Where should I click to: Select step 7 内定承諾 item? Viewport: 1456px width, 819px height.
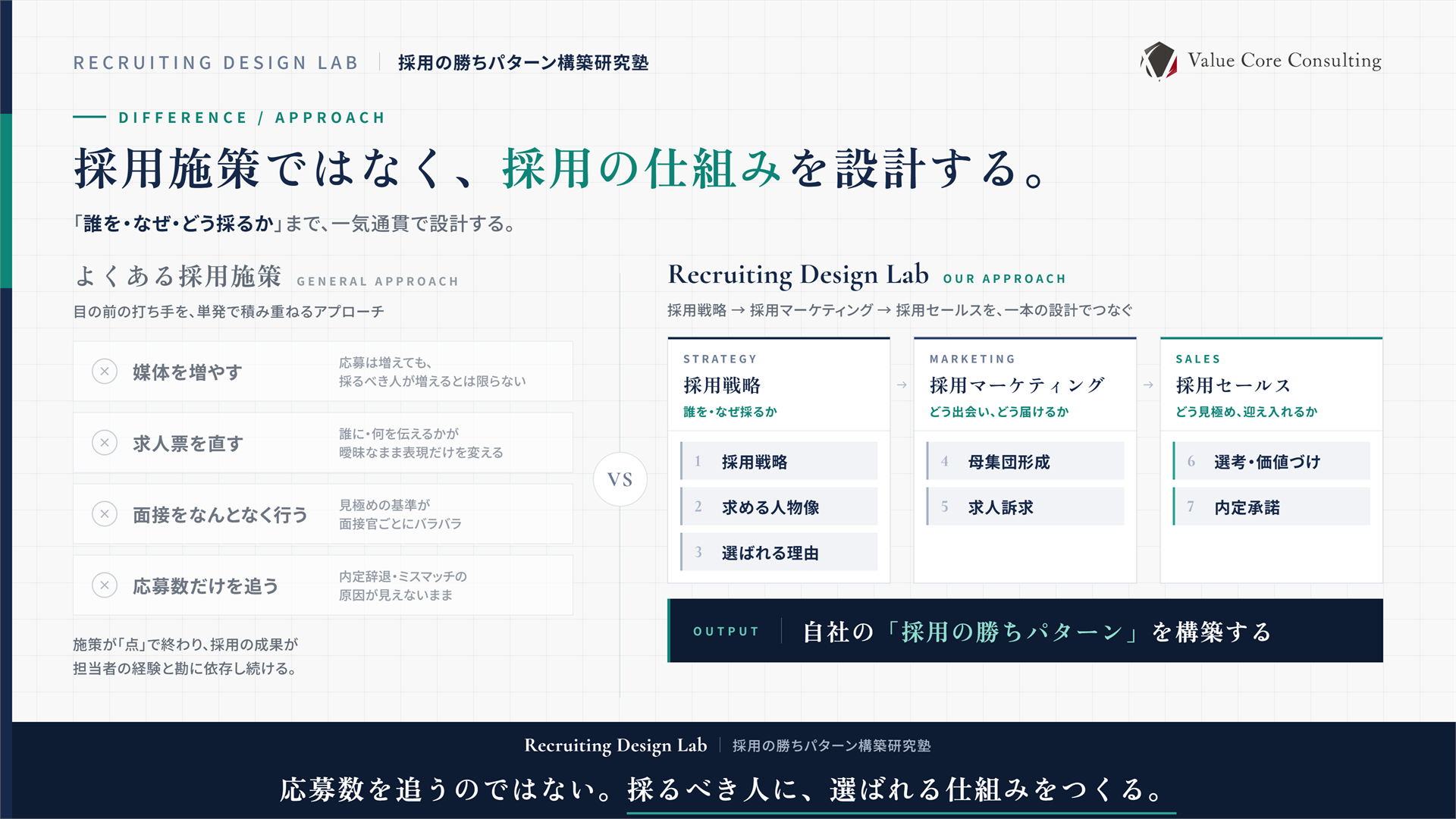point(1272,507)
